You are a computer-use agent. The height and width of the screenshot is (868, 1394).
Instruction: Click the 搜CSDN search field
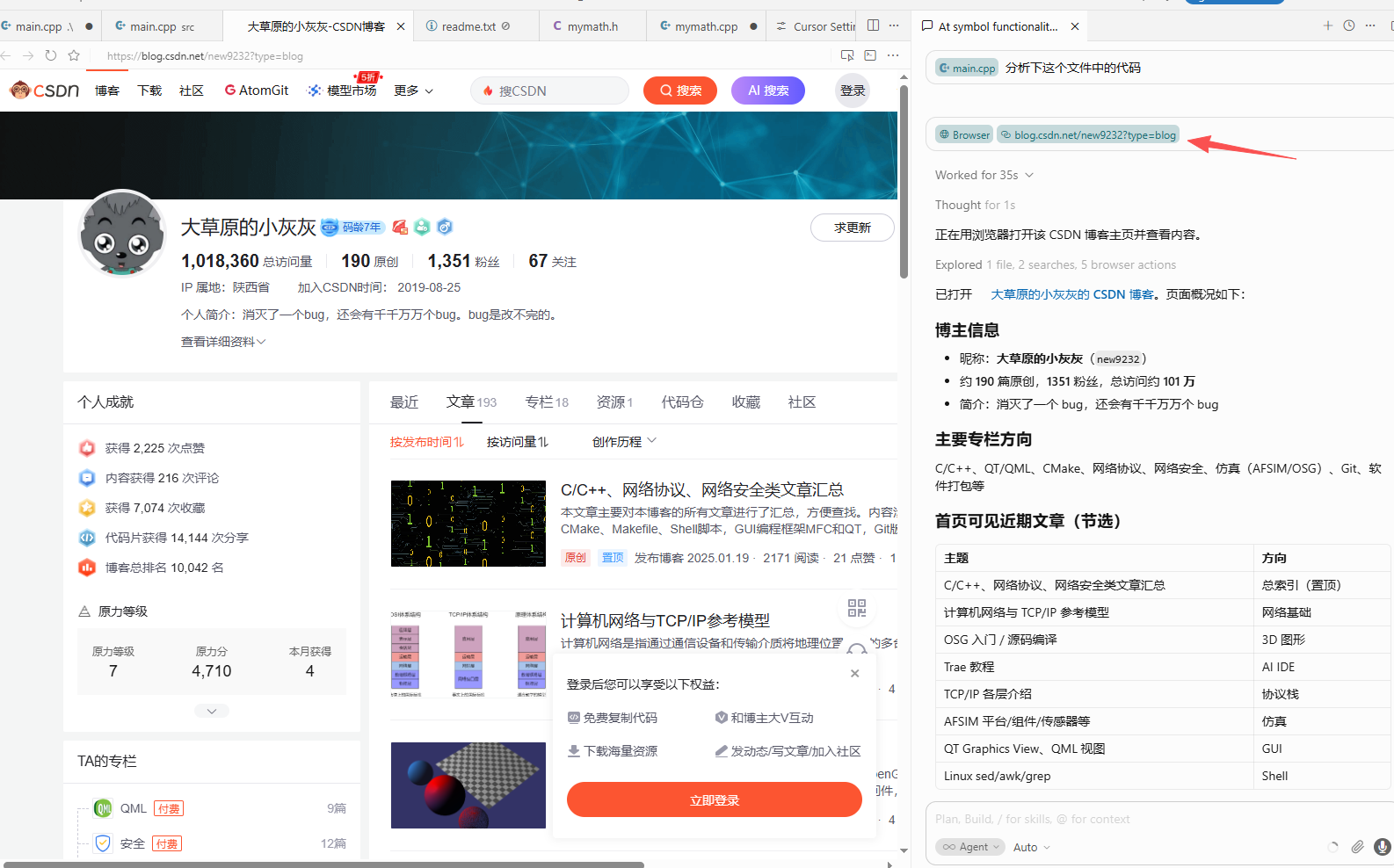point(550,90)
